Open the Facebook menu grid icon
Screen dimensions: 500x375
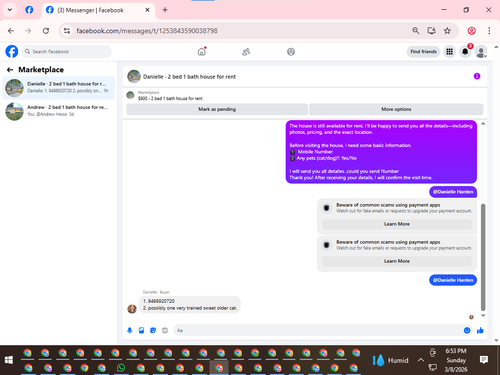coord(449,52)
